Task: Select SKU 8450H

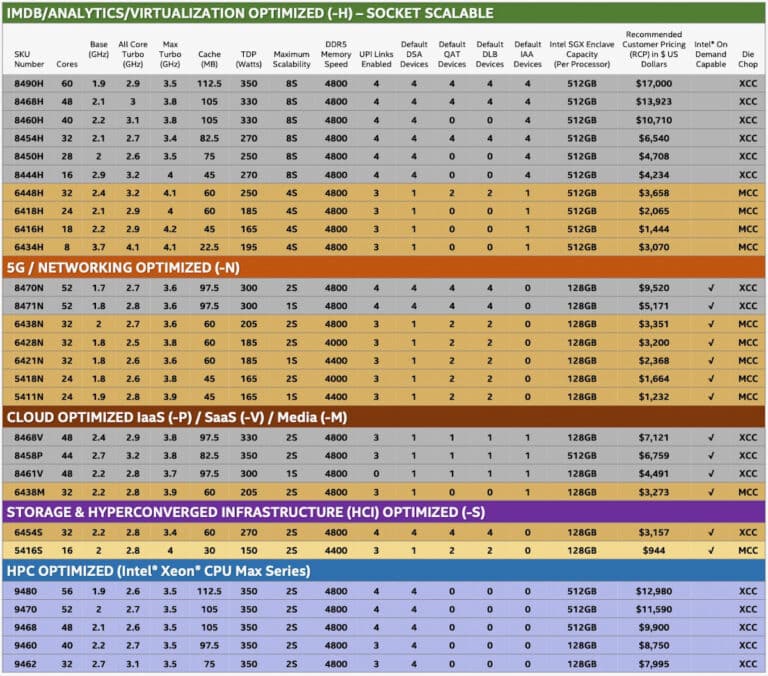Action: tap(29, 156)
